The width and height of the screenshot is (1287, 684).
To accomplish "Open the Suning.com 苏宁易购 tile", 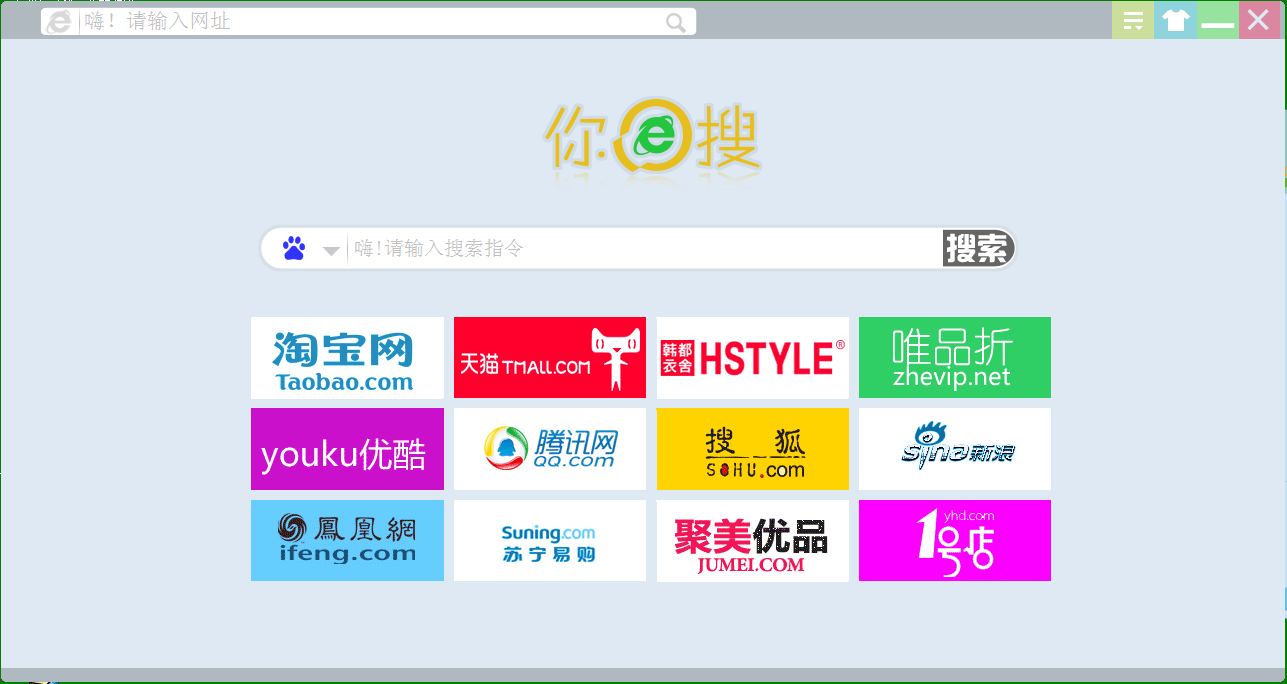I will [549, 540].
